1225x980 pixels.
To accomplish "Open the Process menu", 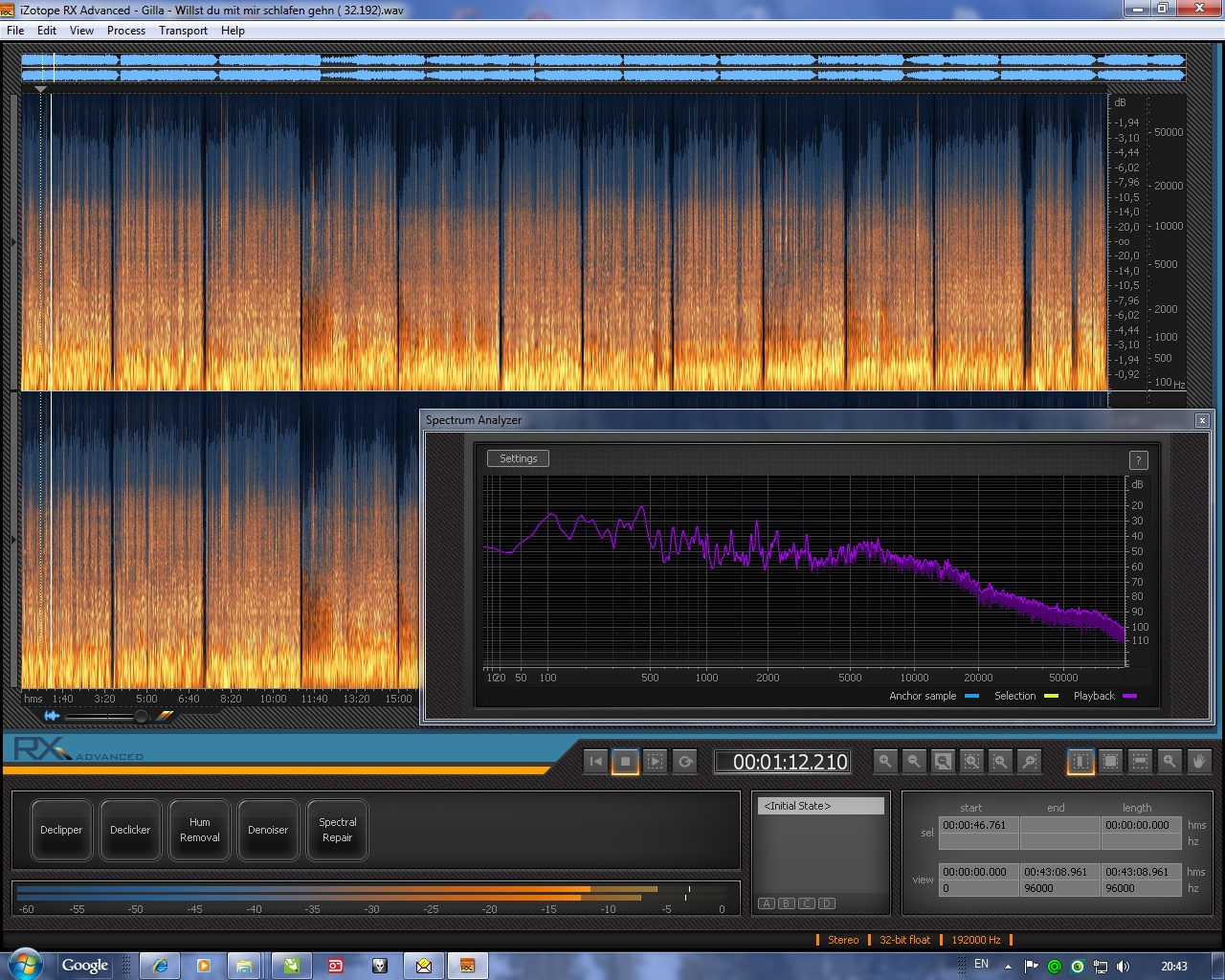I will 126,31.
